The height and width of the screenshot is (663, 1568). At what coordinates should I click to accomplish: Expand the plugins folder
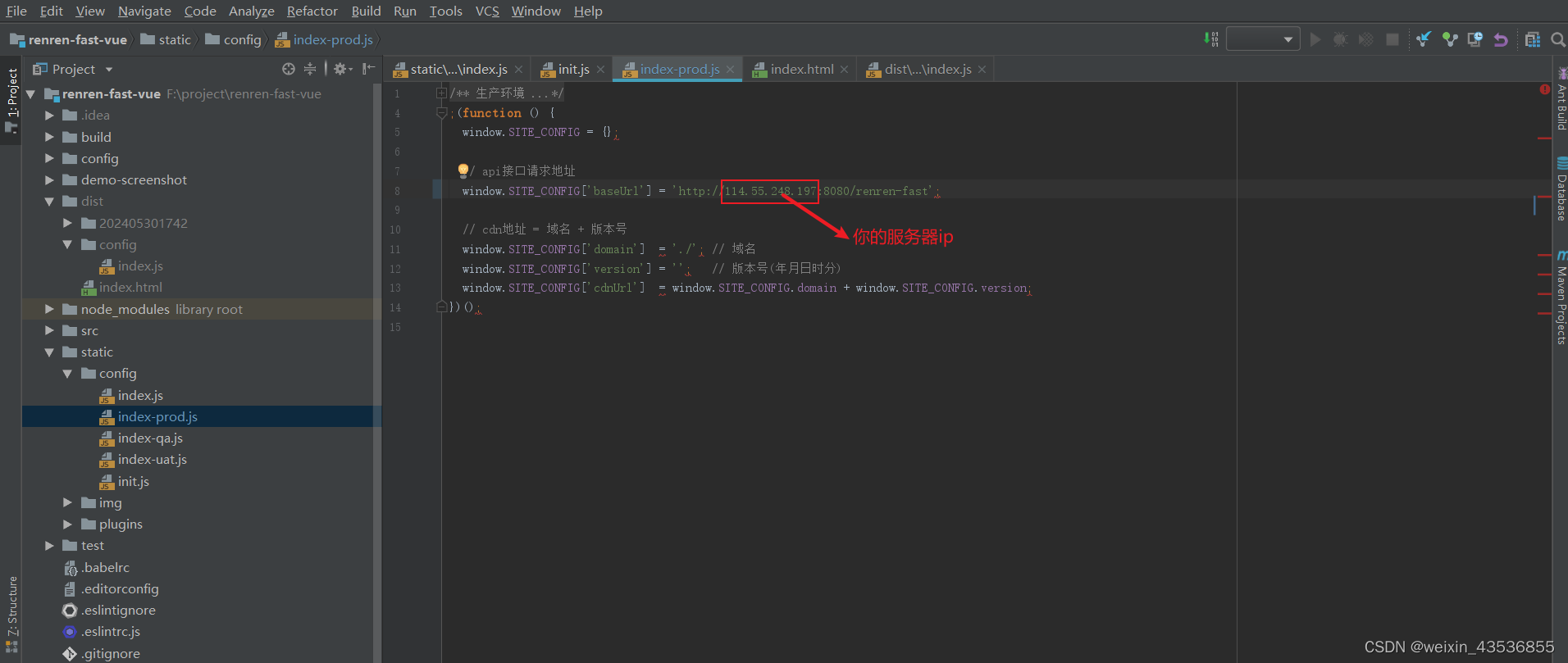tap(67, 524)
